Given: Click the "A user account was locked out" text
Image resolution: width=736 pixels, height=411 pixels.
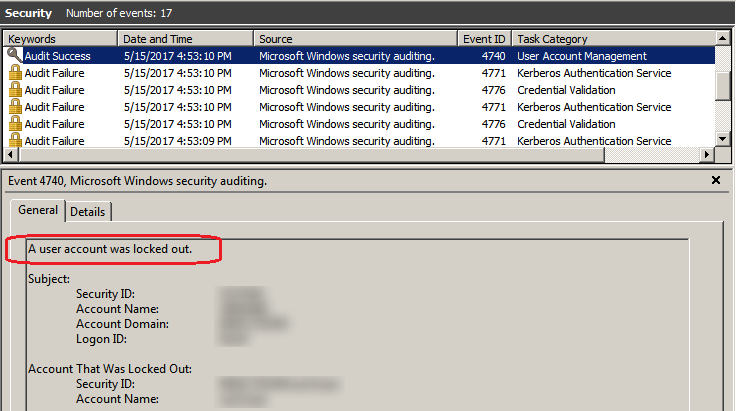Looking at the screenshot, I should [x=110, y=247].
